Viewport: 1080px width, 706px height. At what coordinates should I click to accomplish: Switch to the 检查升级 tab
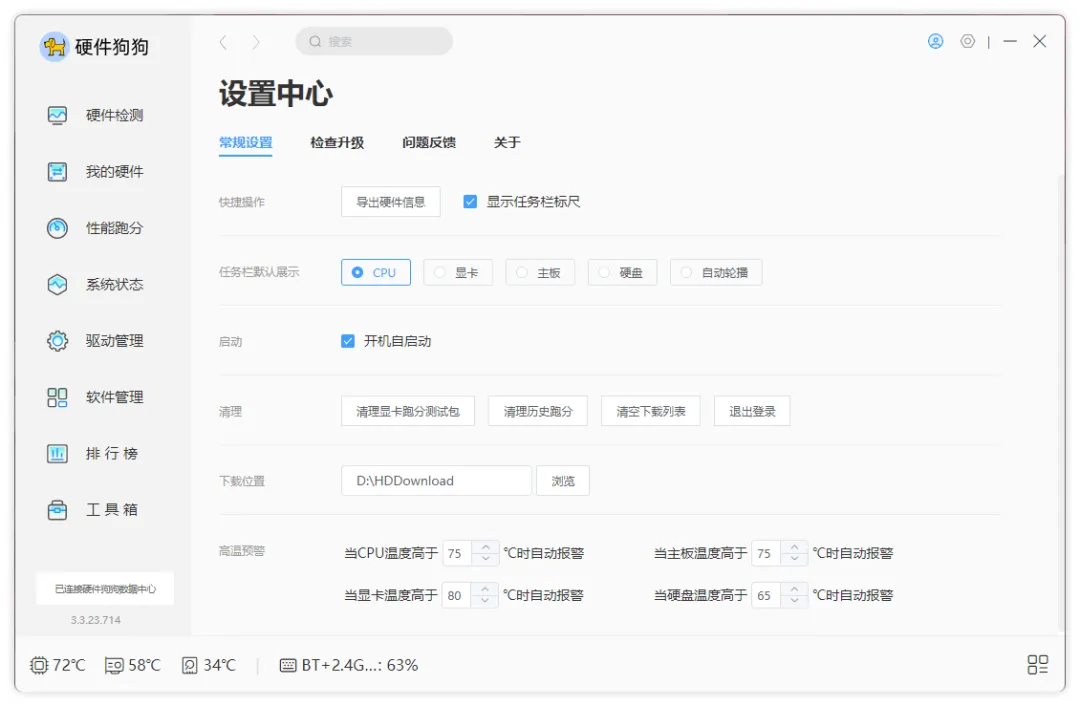(x=336, y=143)
